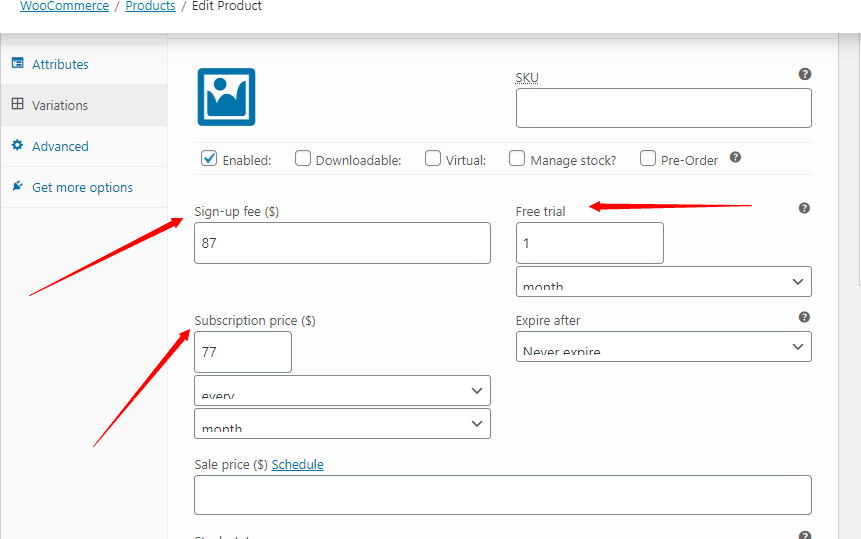Open Get more options tab
Viewport: 861px width, 539px height.
pyautogui.click(x=84, y=187)
